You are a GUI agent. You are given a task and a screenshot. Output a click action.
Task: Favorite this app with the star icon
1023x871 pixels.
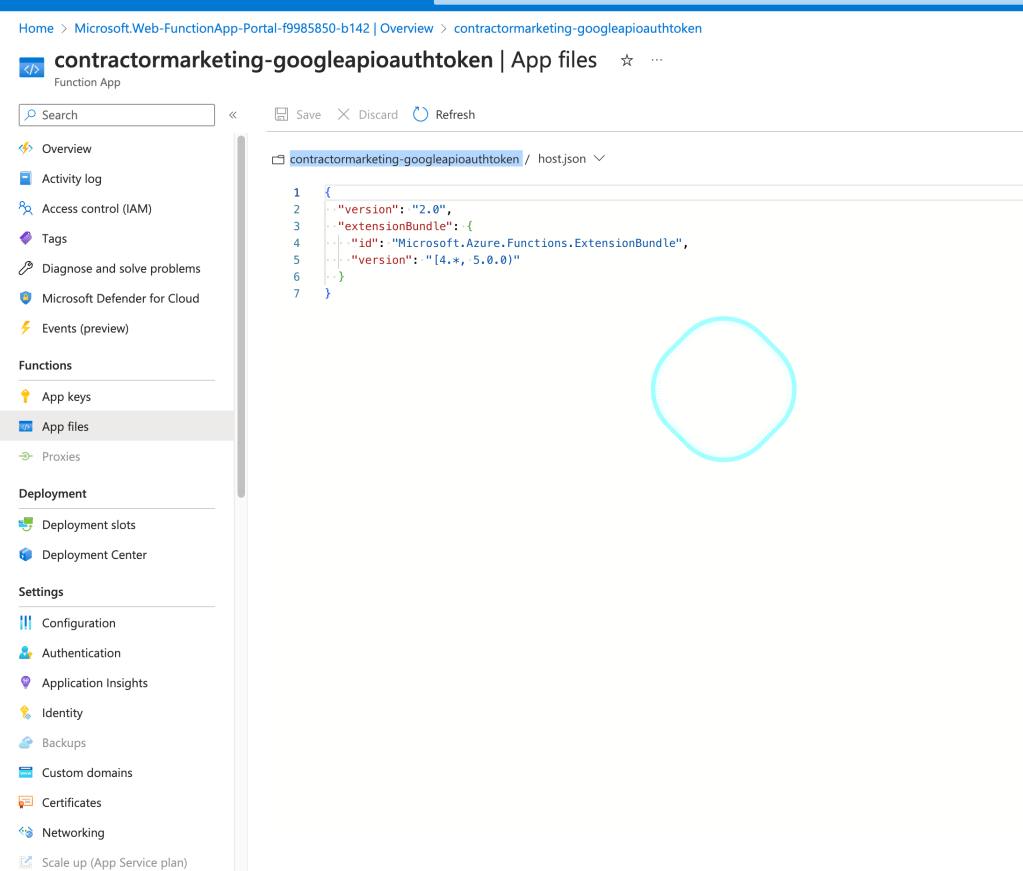coord(626,61)
